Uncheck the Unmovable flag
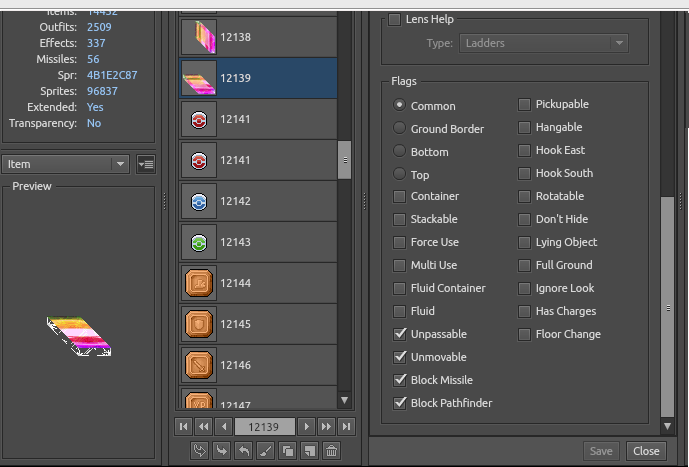Screen dimensions: 689x467 click(x=399, y=357)
